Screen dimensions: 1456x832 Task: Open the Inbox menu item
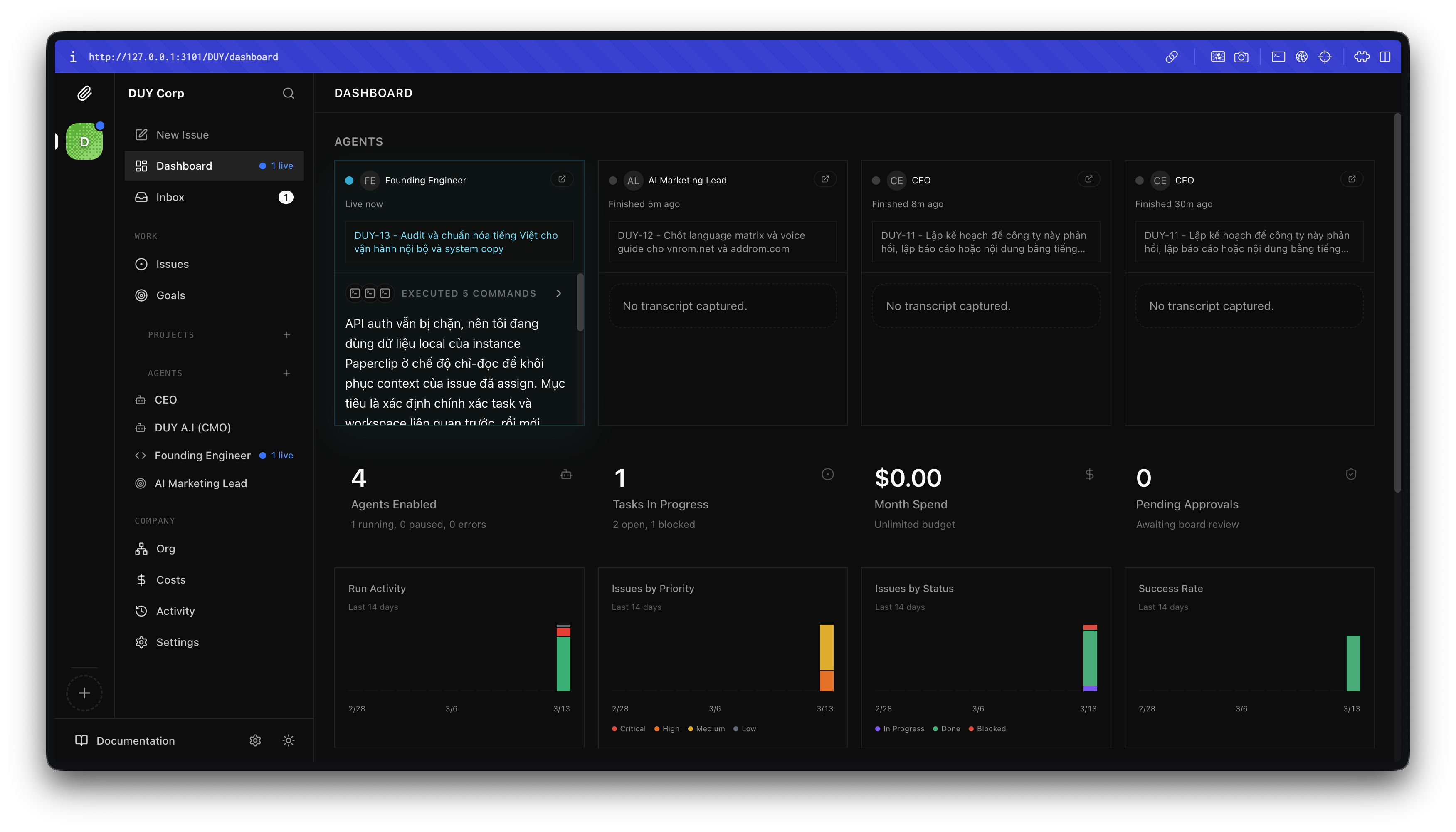pyautogui.click(x=170, y=197)
